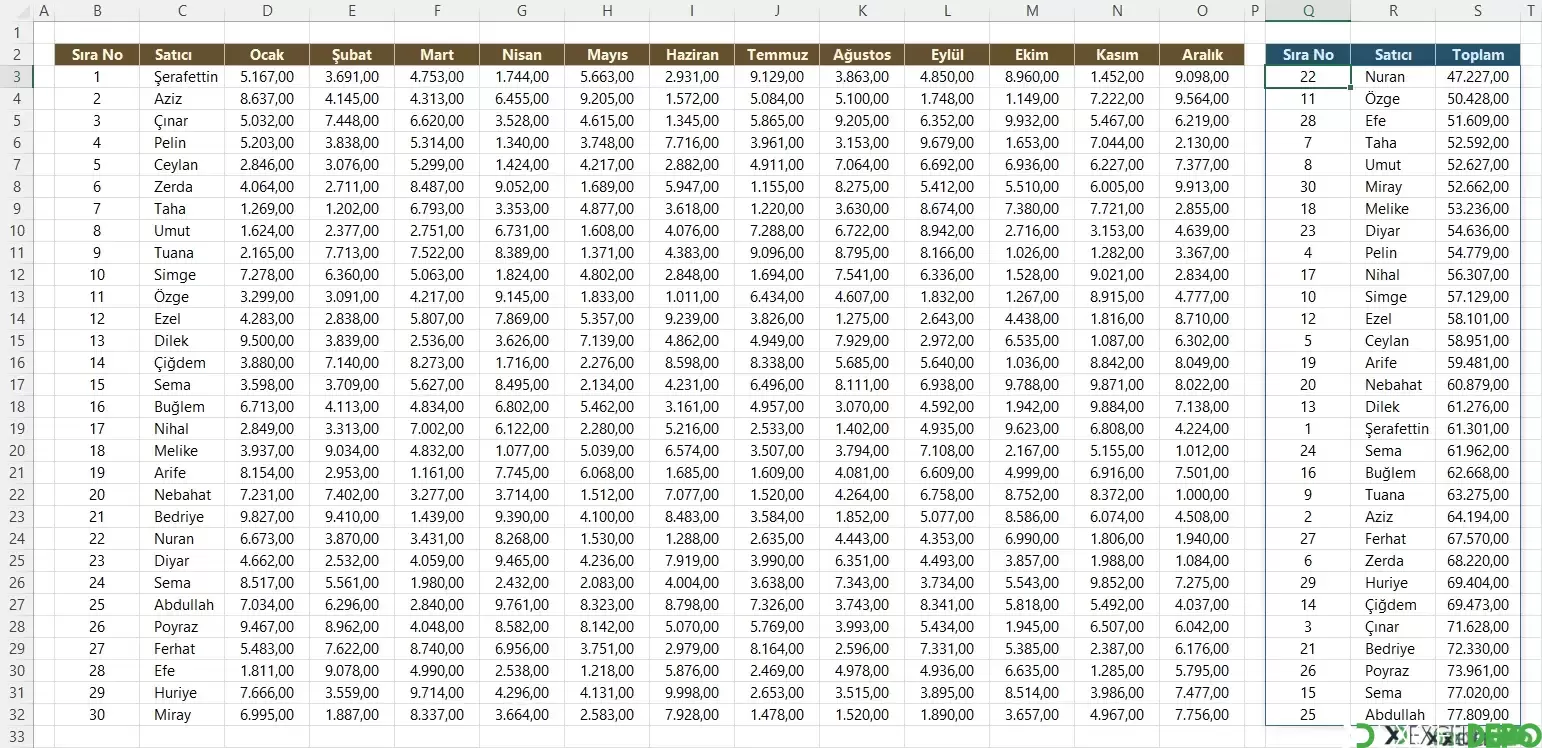The image size is (1542, 748).
Task: Select the column A header
Action: (44, 11)
